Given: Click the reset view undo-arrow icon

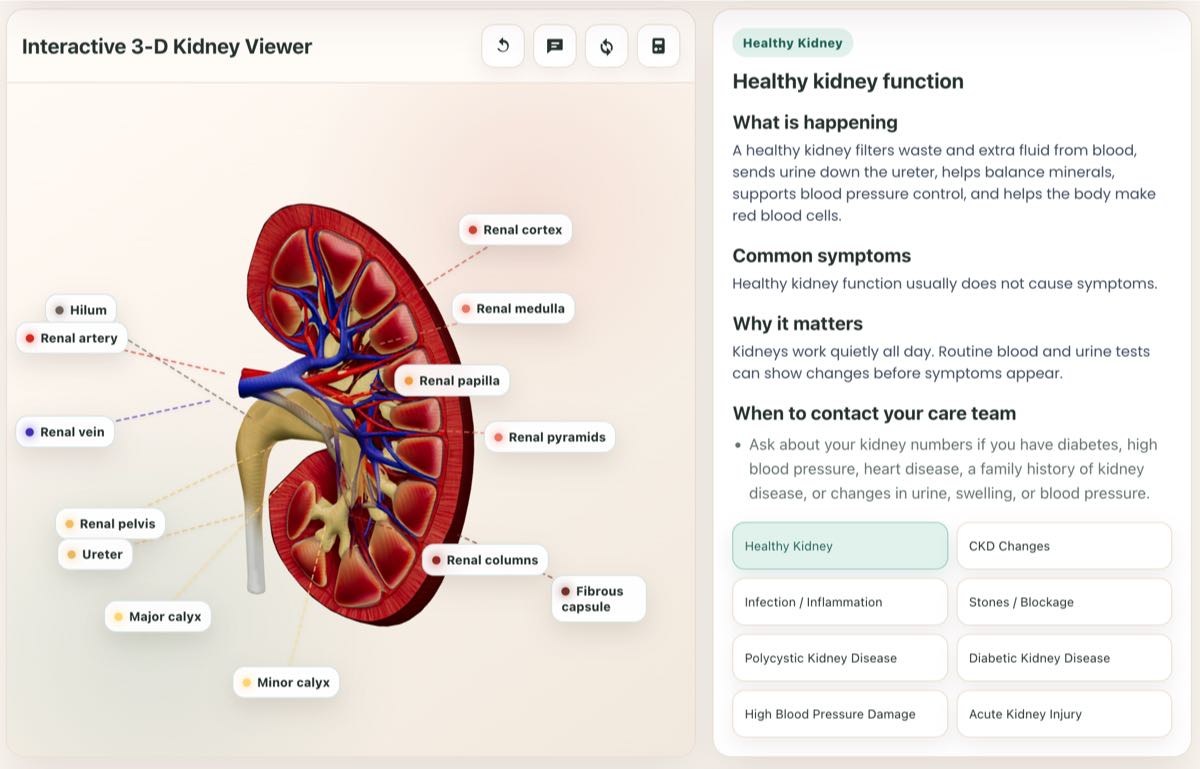Looking at the screenshot, I should pos(503,46).
